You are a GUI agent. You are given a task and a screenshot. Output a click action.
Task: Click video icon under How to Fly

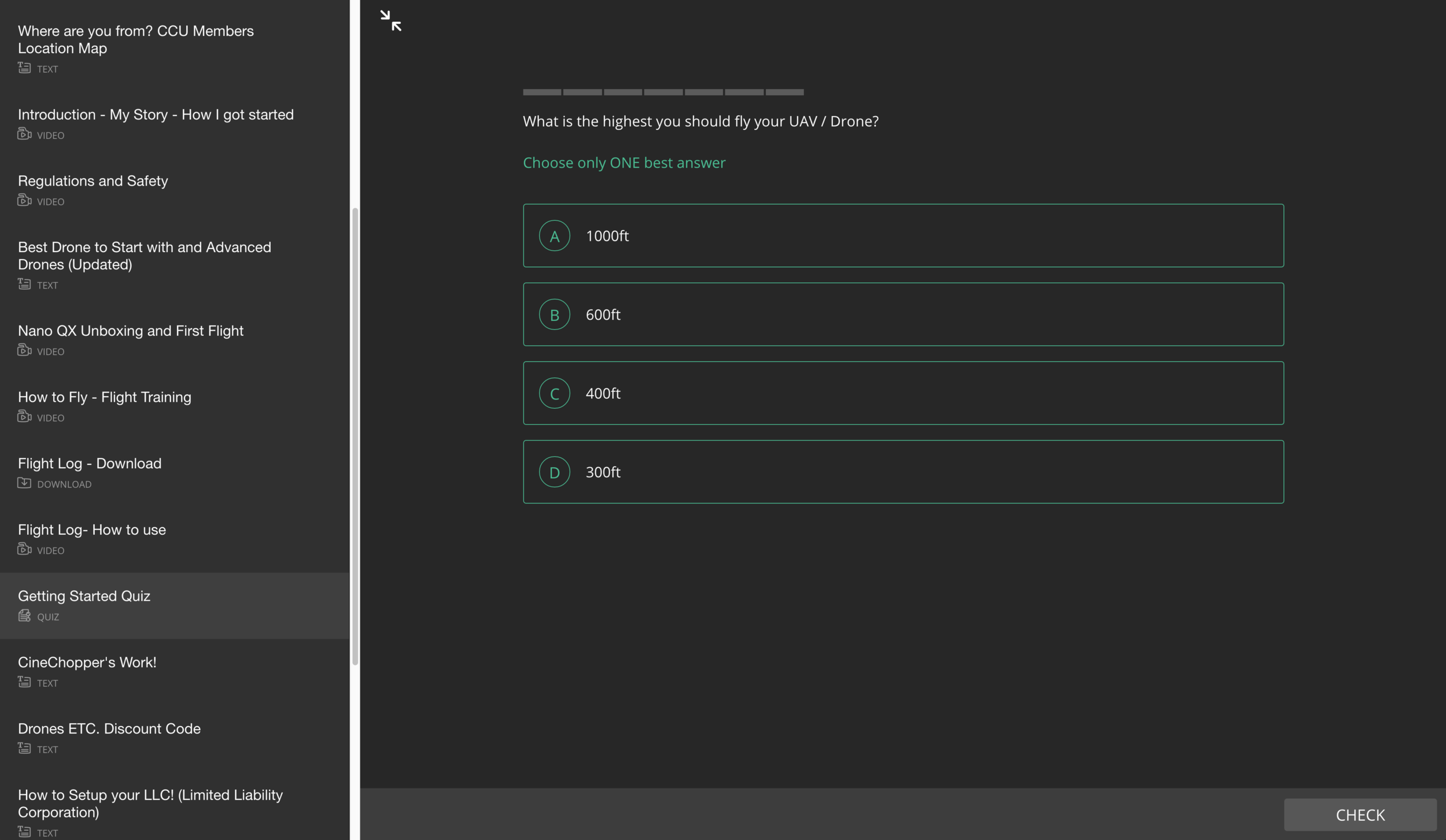pos(24,416)
